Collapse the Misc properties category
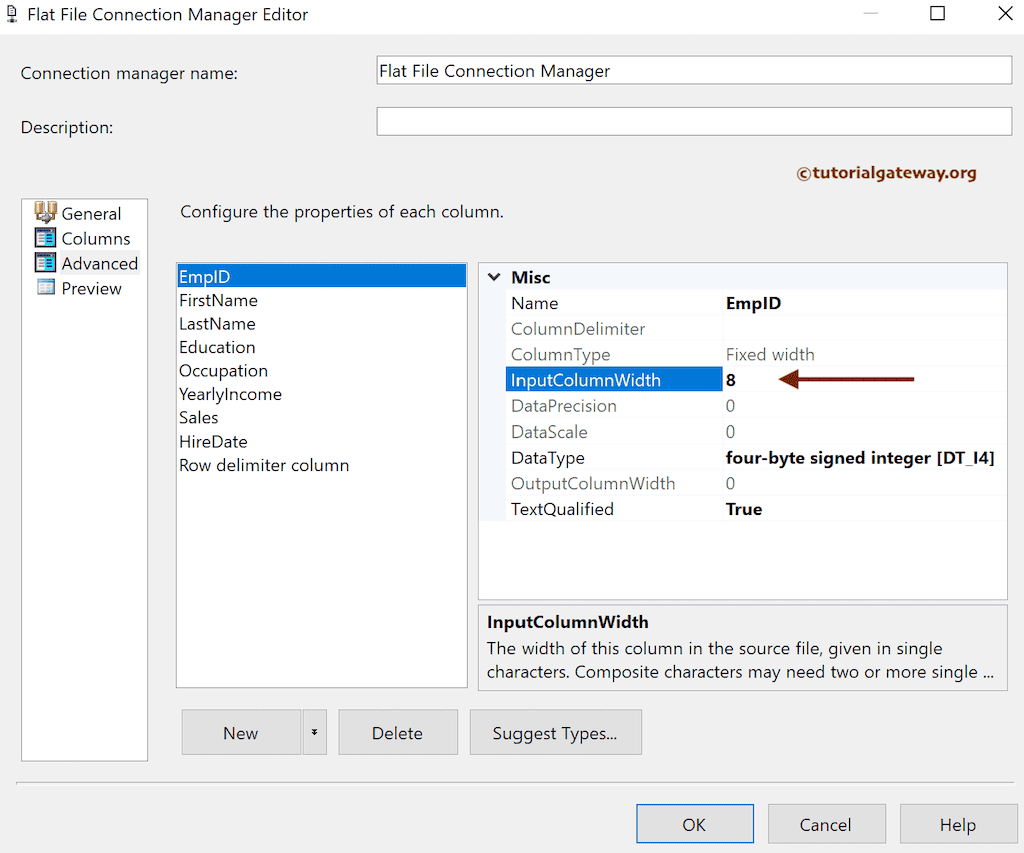The height and width of the screenshot is (853, 1024). tap(493, 277)
